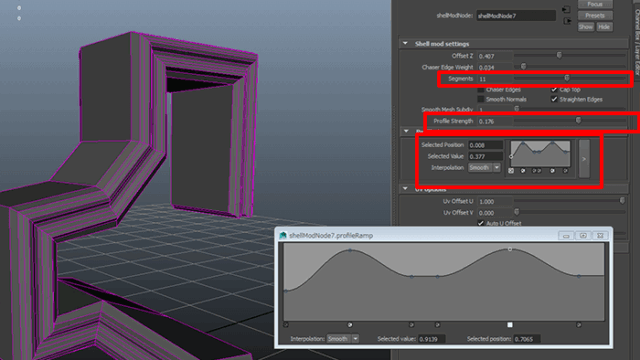Click the Hide button
640x360 pixels.
coord(604,27)
